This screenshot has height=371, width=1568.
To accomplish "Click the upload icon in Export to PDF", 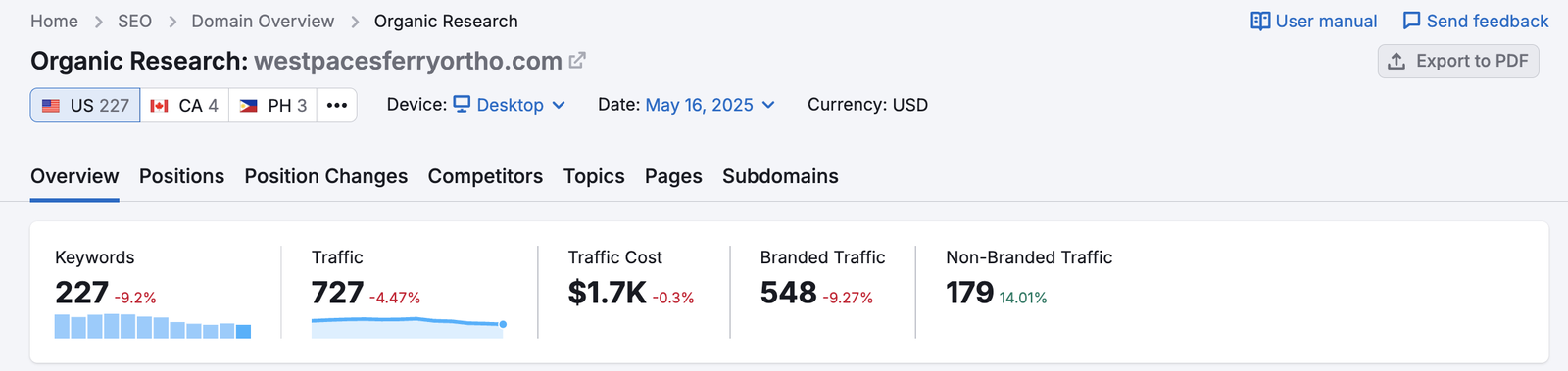I will point(1396,61).
